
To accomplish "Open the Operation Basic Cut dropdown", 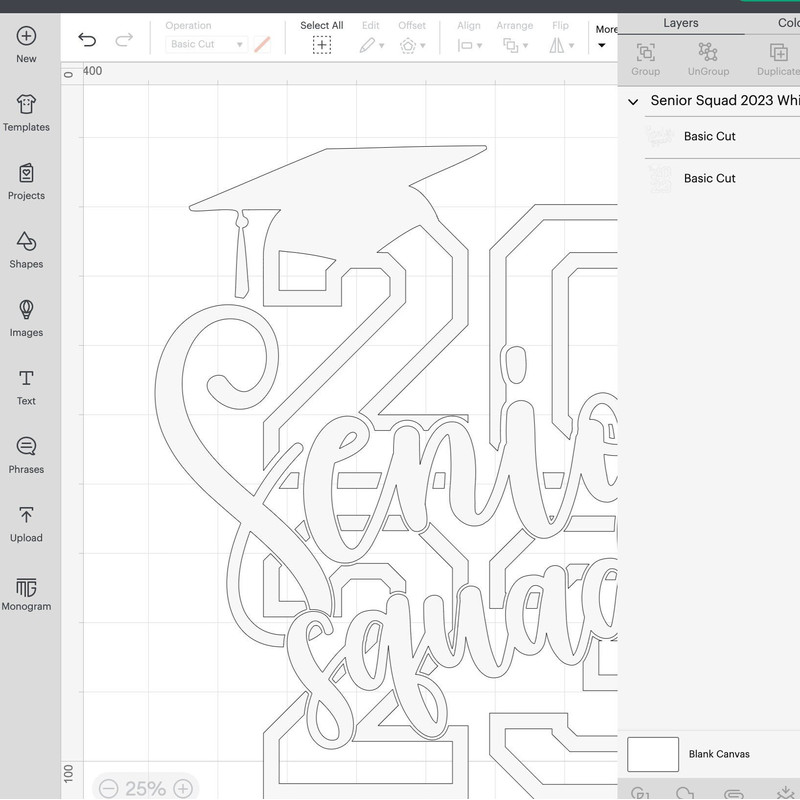I will point(206,45).
